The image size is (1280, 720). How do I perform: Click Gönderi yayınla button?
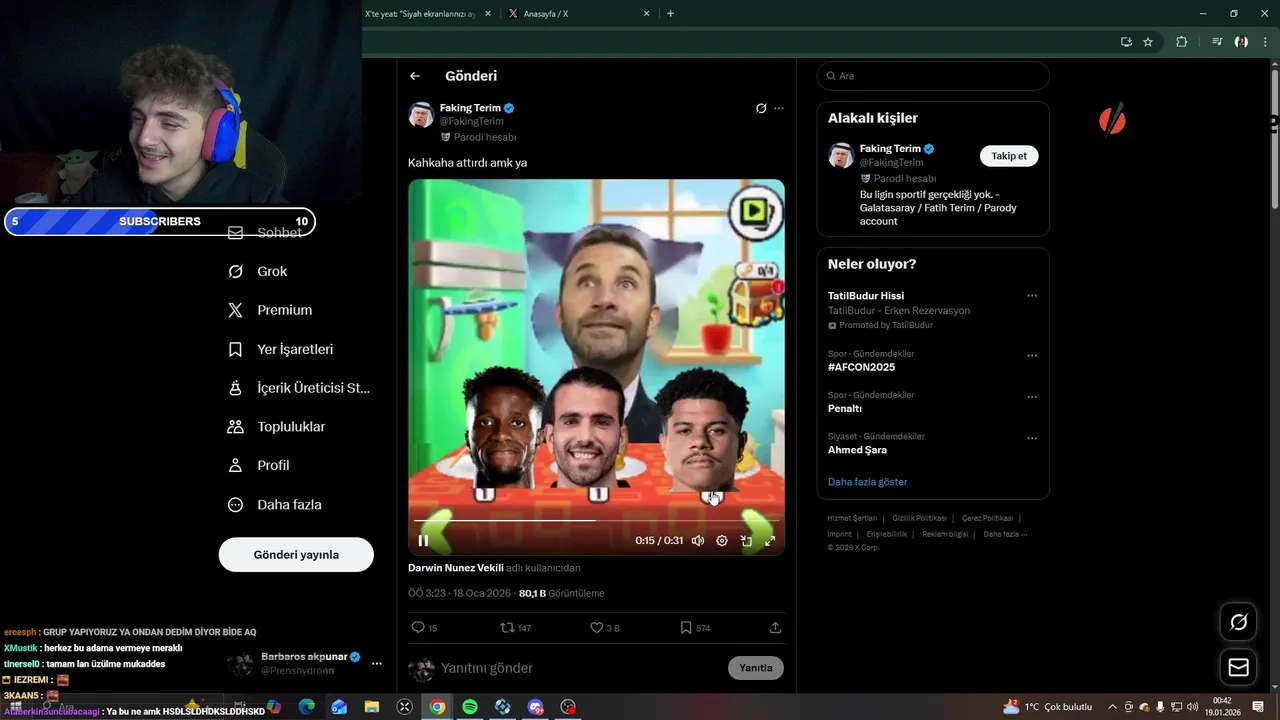click(x=296, y=554)
